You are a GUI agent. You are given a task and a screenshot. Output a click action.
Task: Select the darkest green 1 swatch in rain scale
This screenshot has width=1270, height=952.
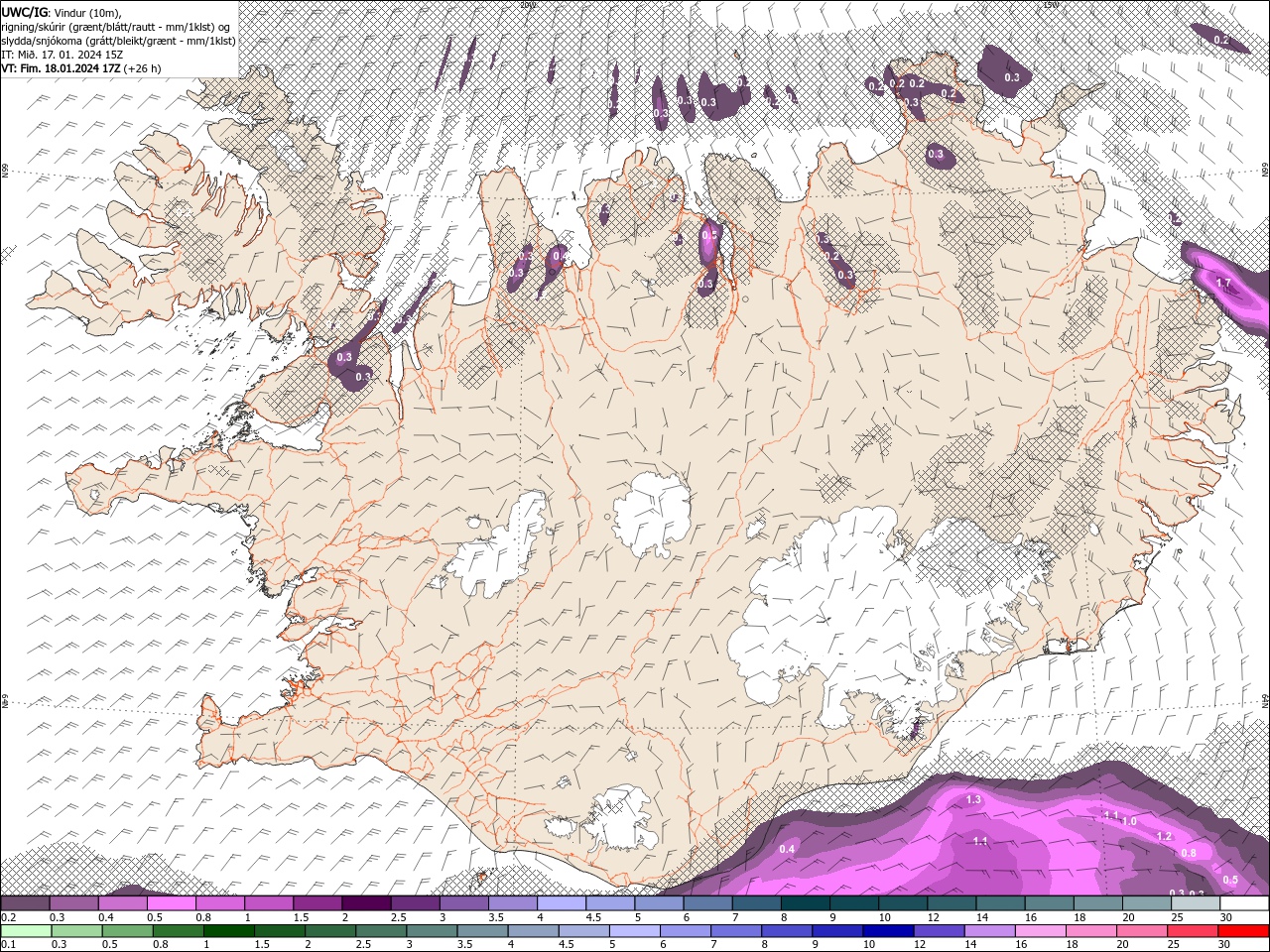(x=229, y=930)
